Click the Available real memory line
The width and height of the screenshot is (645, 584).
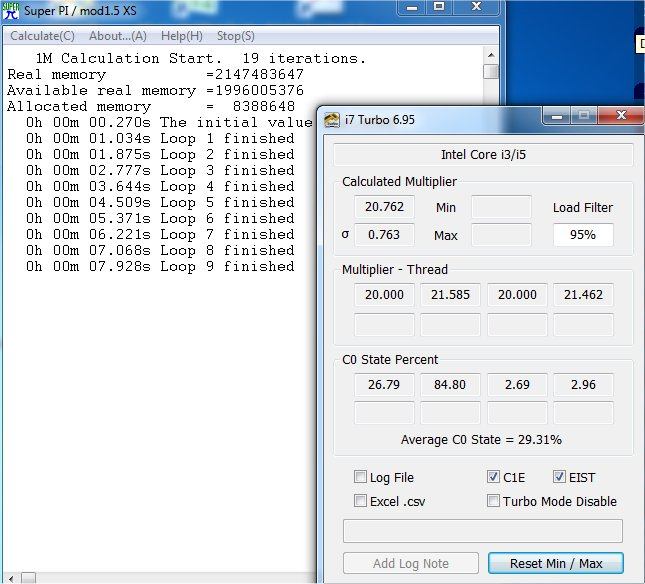click(x=155, y=90)
